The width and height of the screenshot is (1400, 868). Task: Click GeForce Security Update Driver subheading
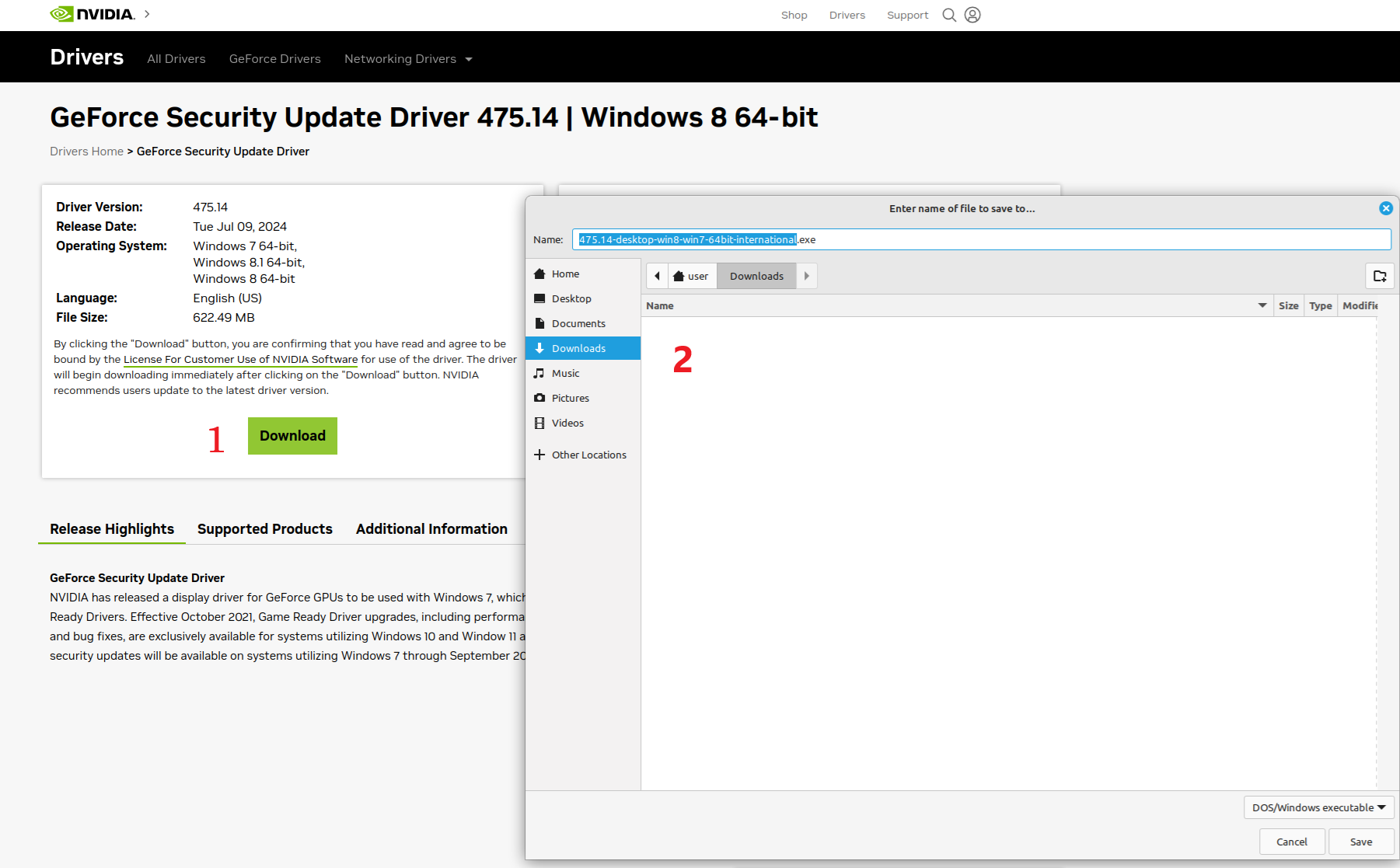click(137, 577)
